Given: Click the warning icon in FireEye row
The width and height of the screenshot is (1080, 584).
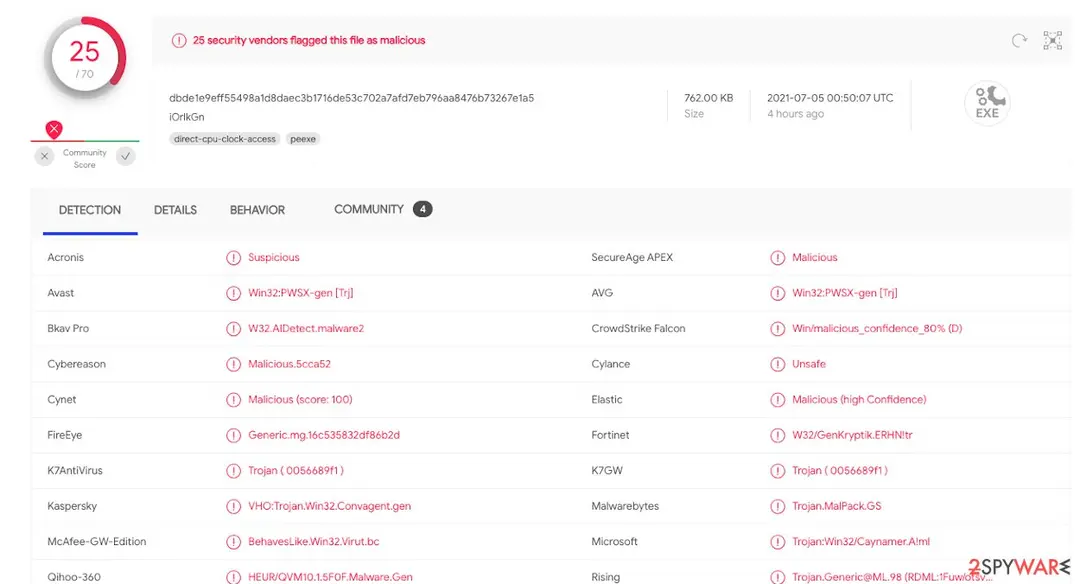Looking at the screenshot, I should 233,435.
